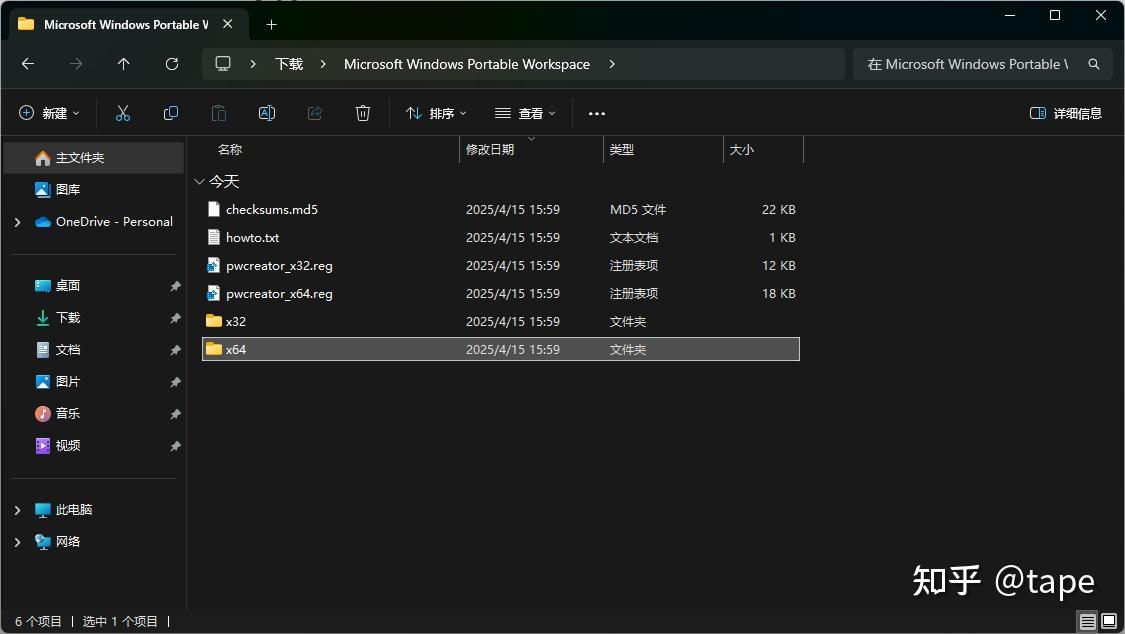Open the 新建 new item dropdown
This screenshot has width=1125, height=634.
click(x=48, y=112)
